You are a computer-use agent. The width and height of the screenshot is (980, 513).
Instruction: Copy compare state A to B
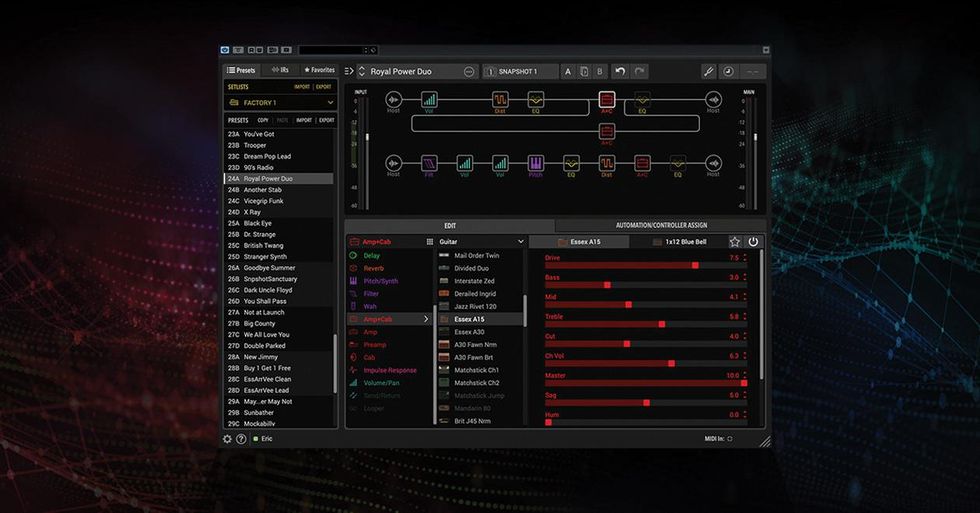pyautogui.click(x=584, y=71)
